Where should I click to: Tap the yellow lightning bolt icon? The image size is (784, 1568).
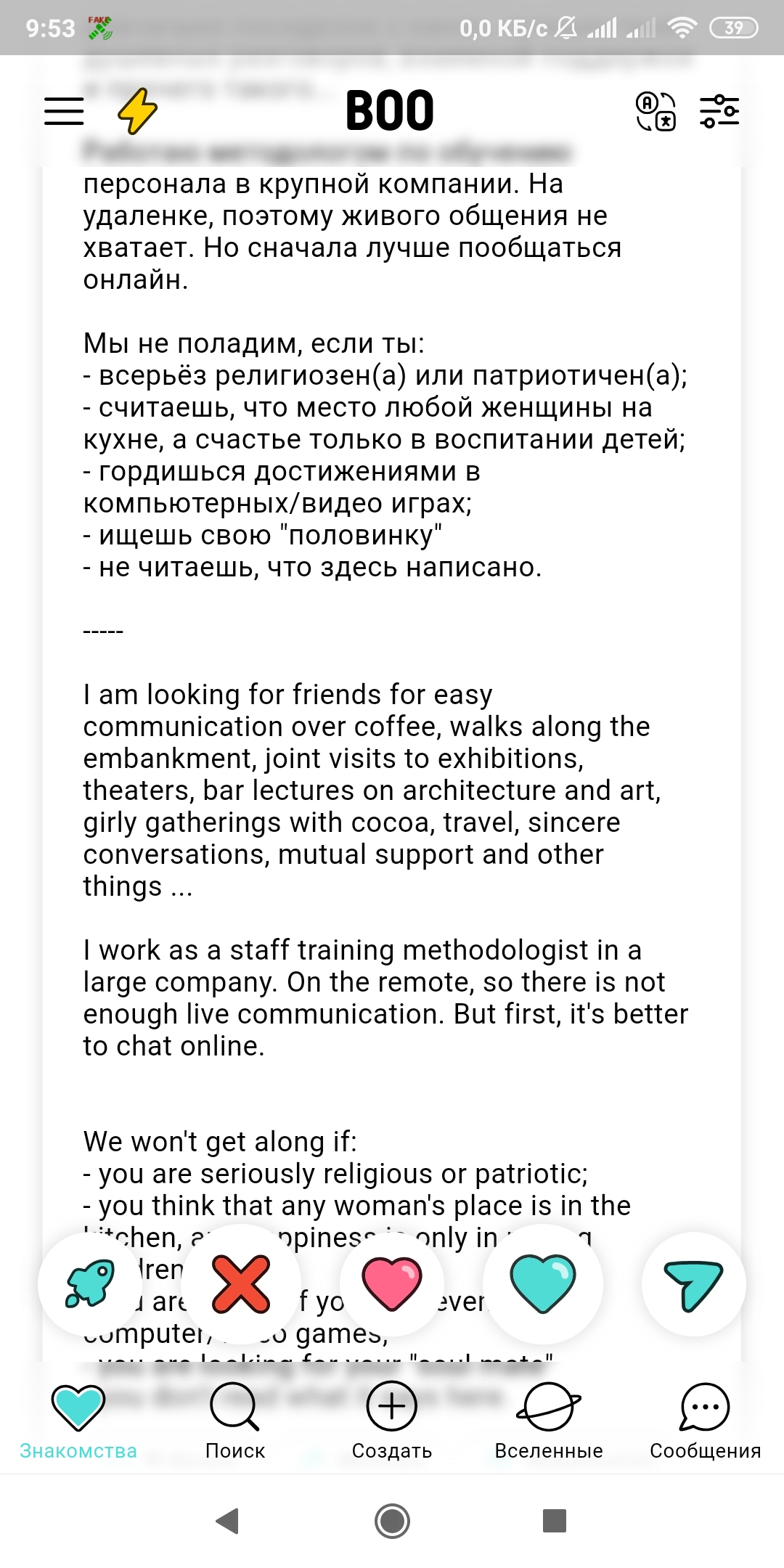click(137, 111)
